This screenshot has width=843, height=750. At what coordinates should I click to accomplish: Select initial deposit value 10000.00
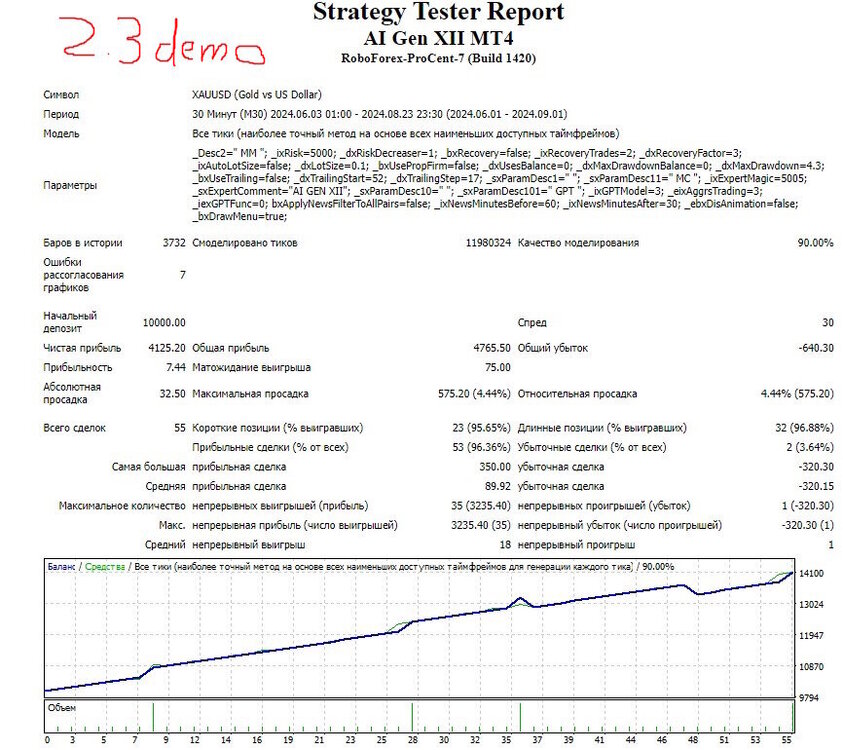point(164,323)
